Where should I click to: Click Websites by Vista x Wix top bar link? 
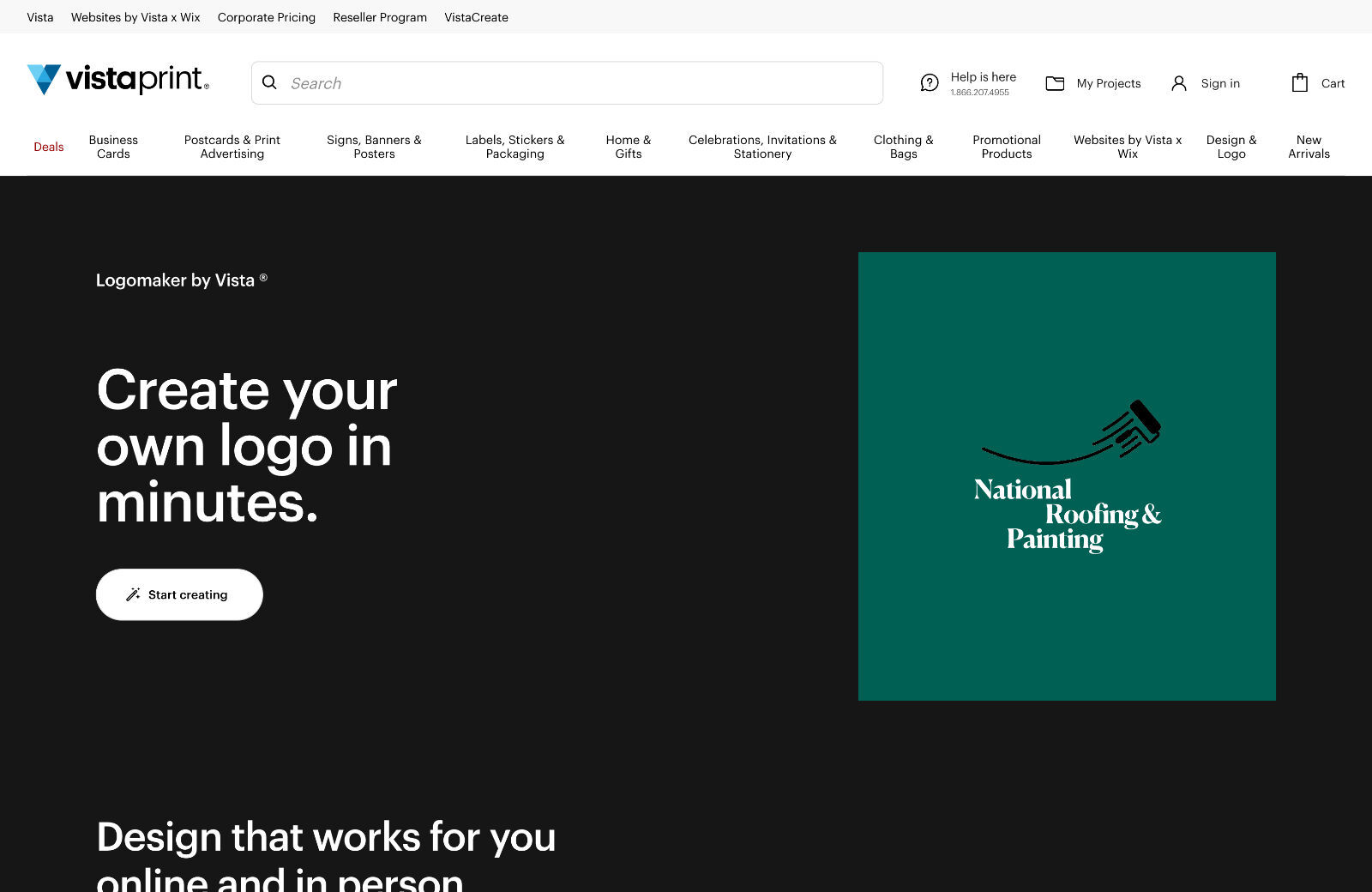click(x=135, y=17)
